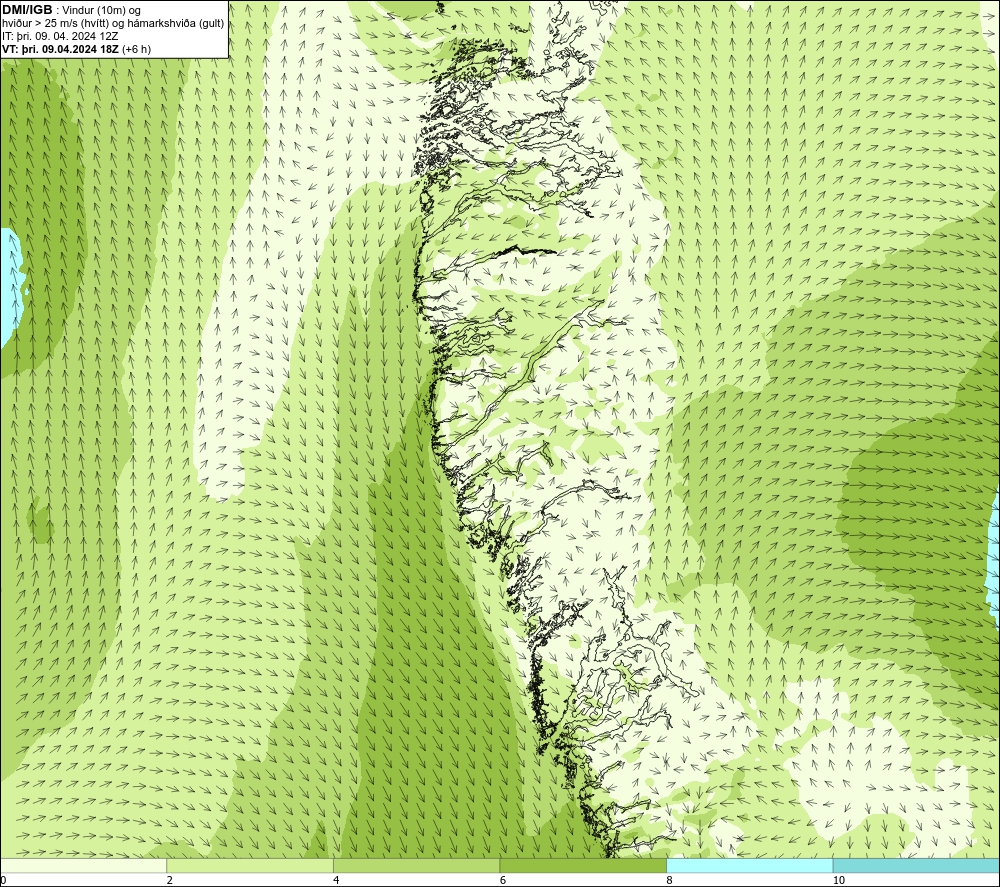The height and width of the screenshot is (887, 1000).
Task: Click the 'VT: þri. 09.04.2024 18Z' valid time line
Action: click(60, 49)
